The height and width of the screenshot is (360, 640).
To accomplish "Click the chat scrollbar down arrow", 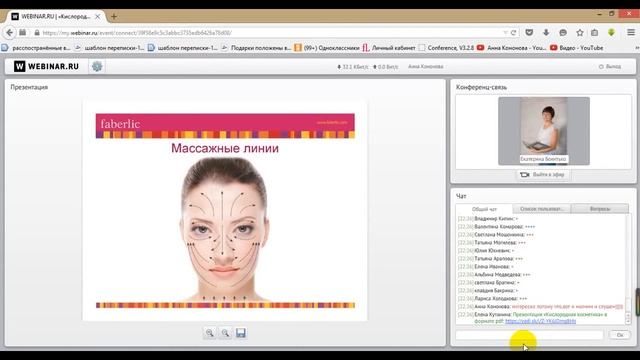I will [x=628, y=321].
